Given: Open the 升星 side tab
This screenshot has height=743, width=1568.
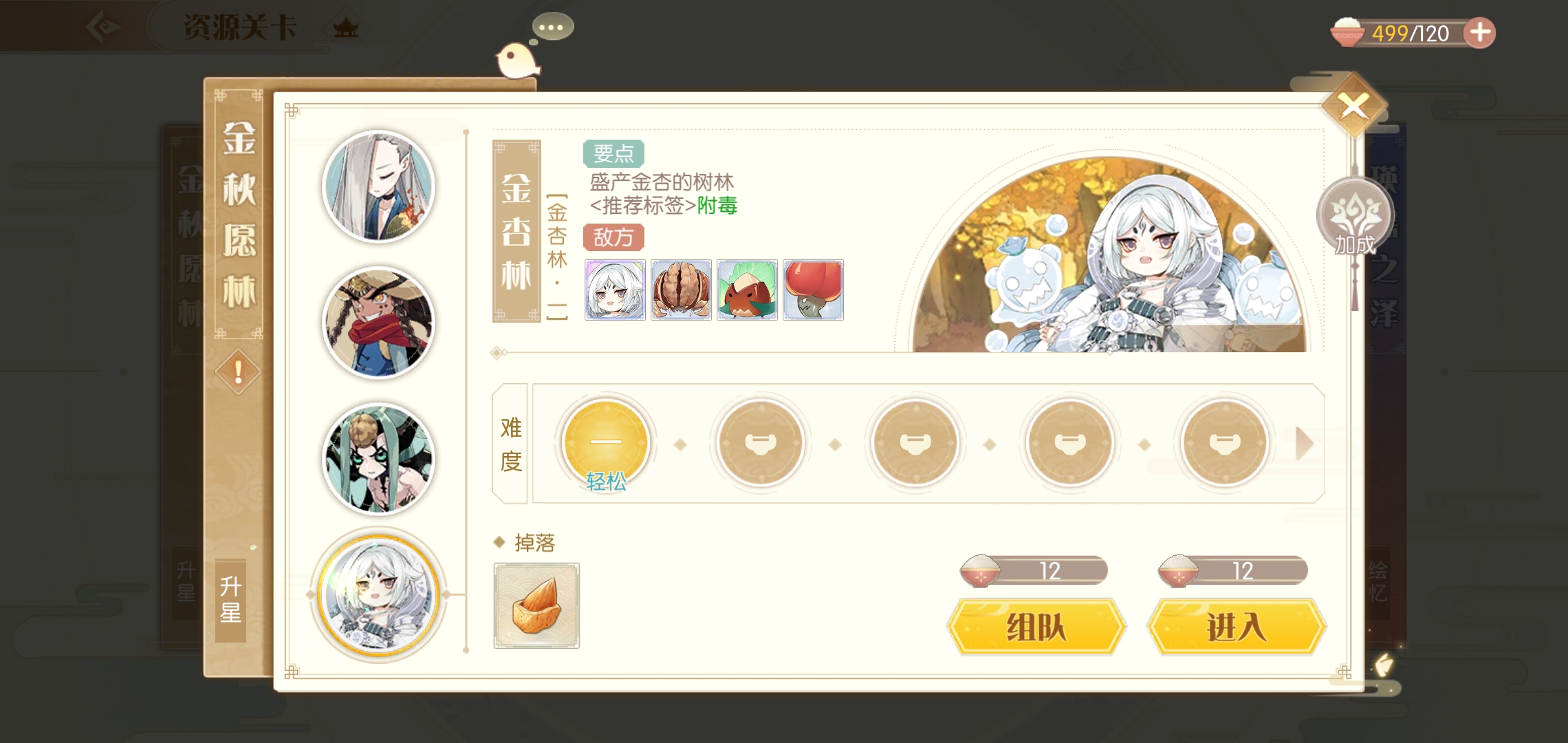Looking at the screenshot, I should [230, 600].
